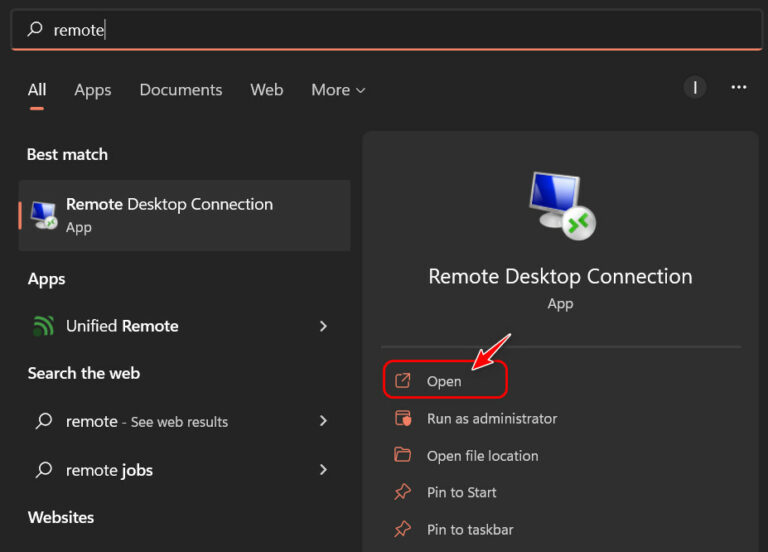
Task: Click the user account avatar button
Action: (695, 88)
